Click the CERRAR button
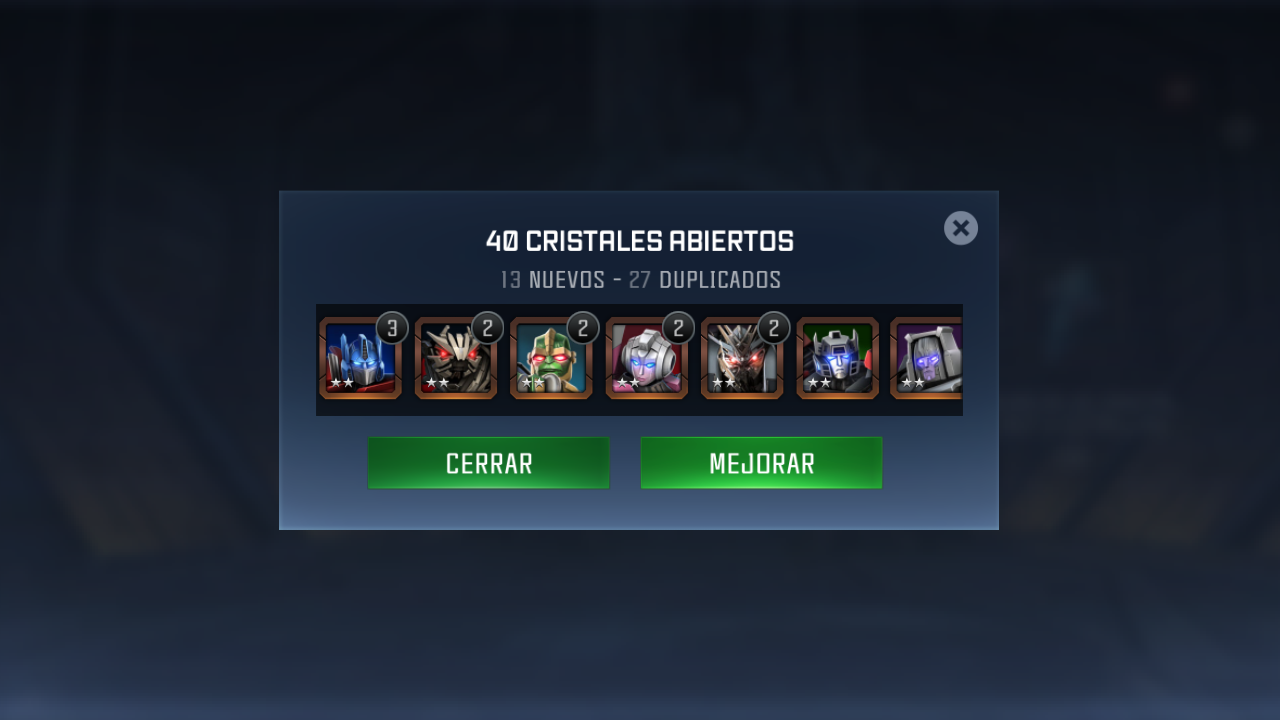Viewport: 1280px width, 720px height. point(489,463)
